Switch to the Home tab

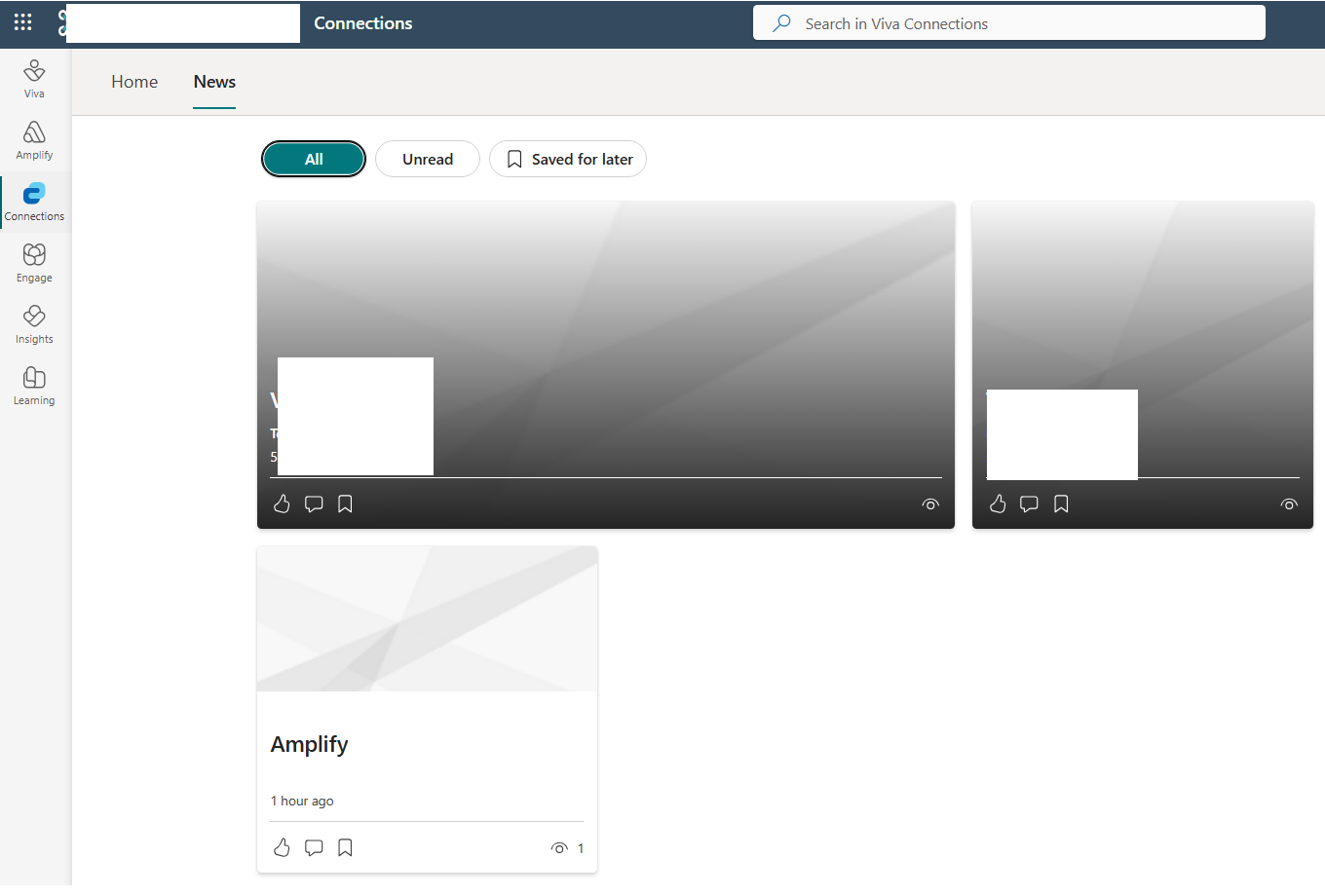tap(134, 82)
